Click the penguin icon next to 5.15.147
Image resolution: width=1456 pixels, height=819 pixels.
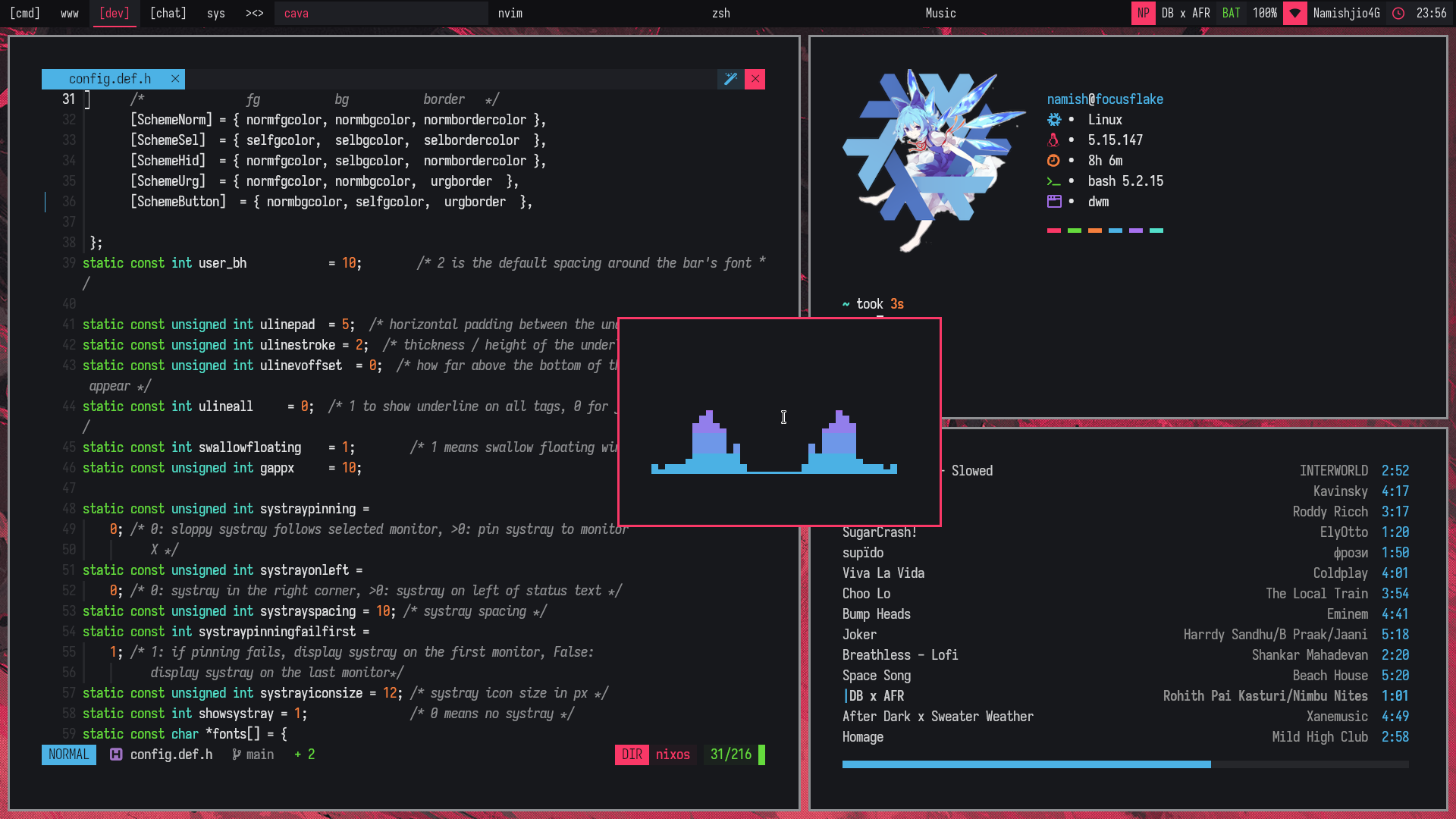tap(1053, 140)
